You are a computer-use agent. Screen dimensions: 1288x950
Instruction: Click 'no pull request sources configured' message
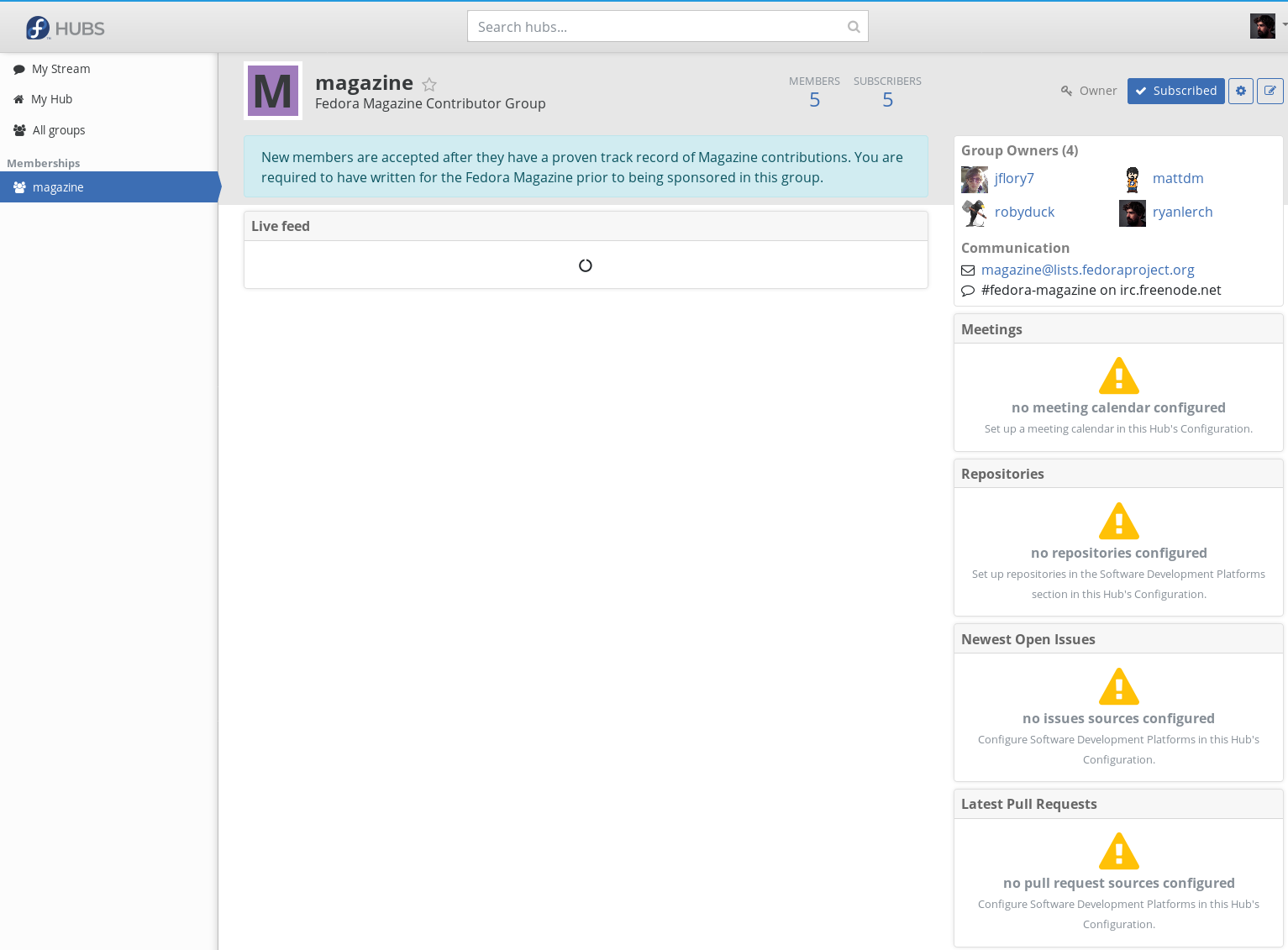(1118, 883)
